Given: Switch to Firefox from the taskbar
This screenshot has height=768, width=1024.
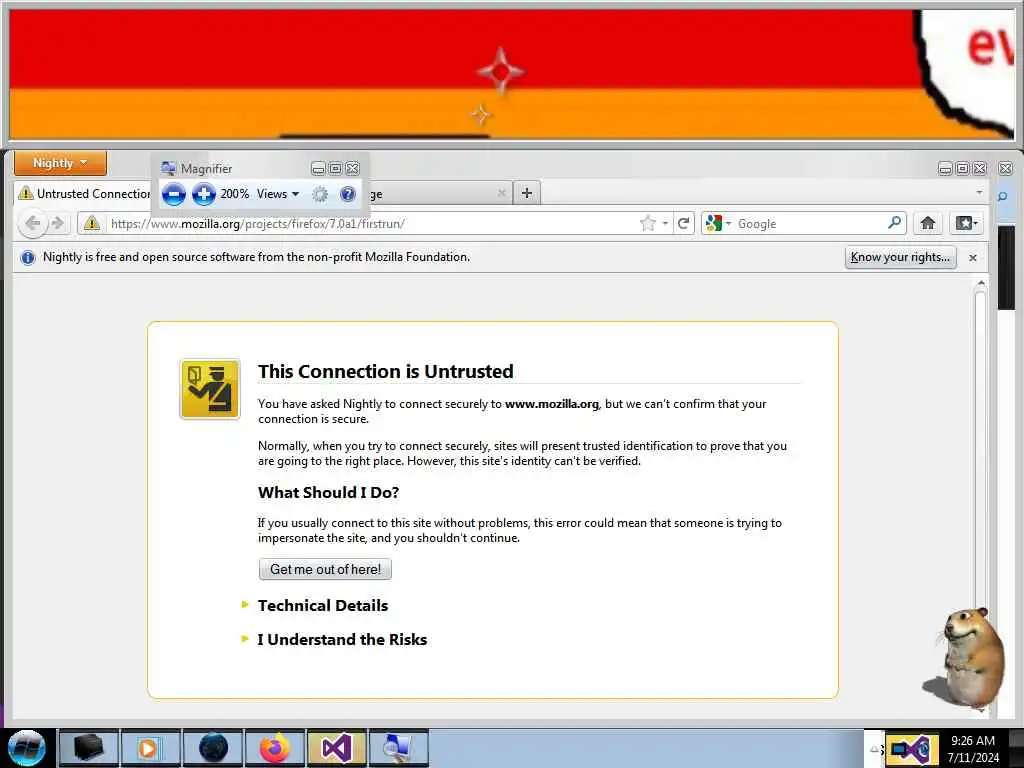Looking at the screenshot, I should click(x=274, y=748).
